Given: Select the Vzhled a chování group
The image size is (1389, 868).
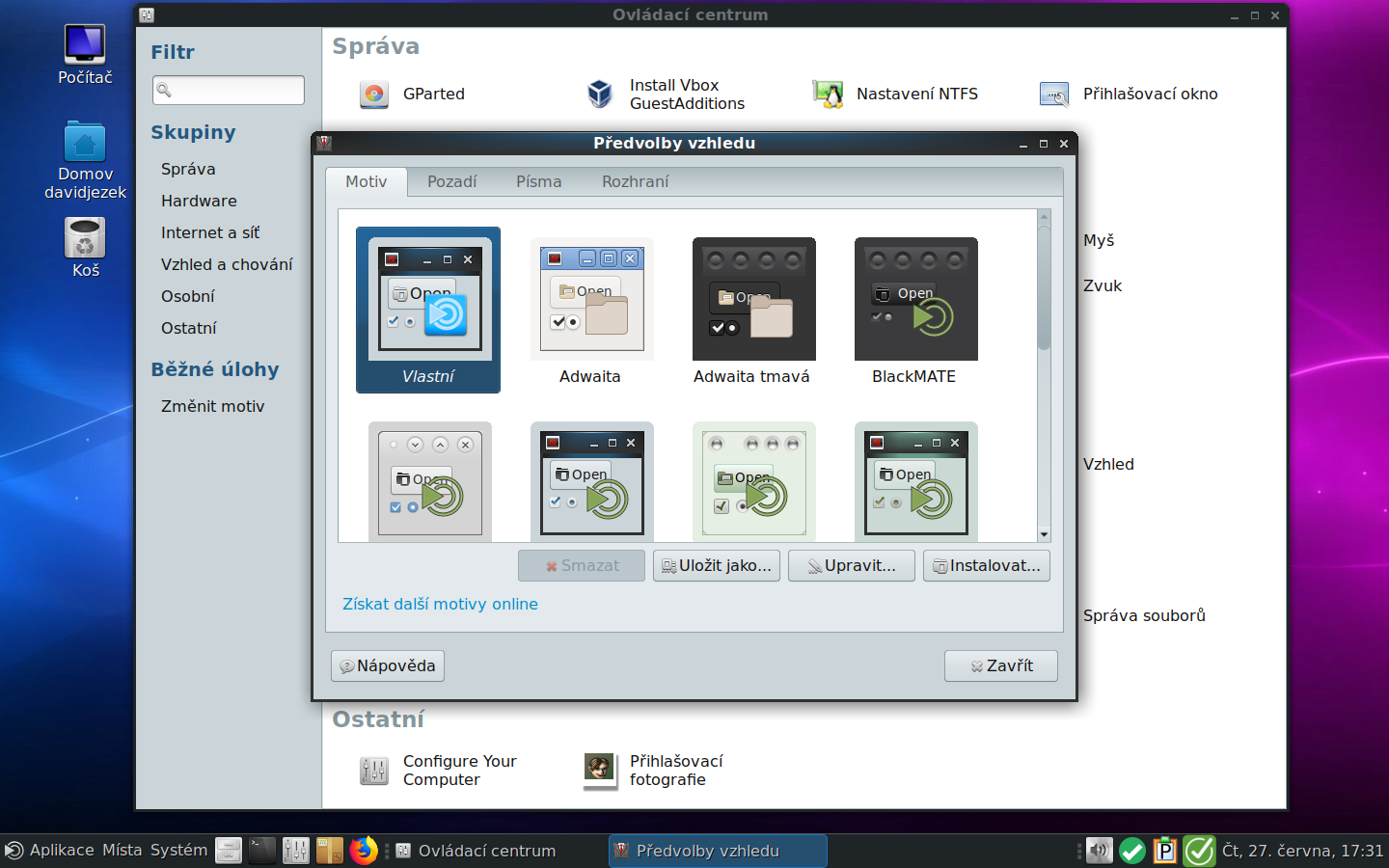Looking at the screenshot, I should pyautogui.click(x=227, y=264).
